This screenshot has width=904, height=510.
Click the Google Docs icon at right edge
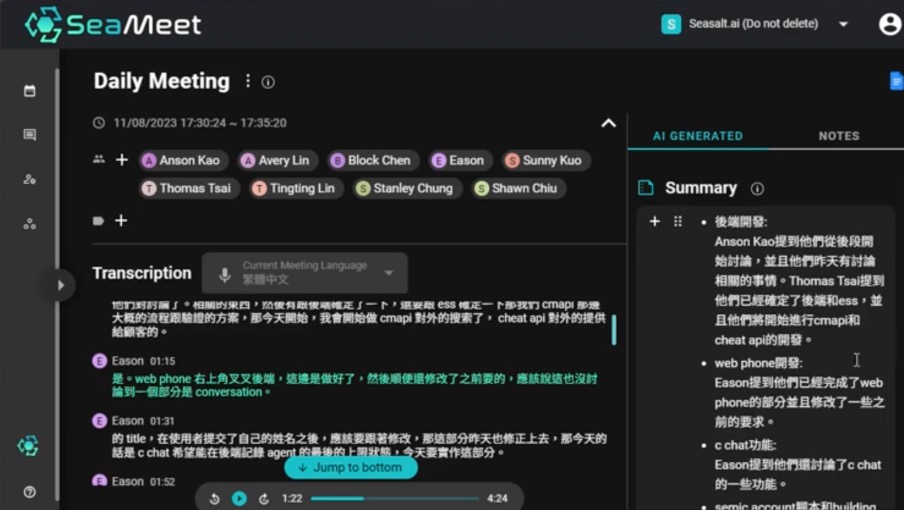[896, 81]
